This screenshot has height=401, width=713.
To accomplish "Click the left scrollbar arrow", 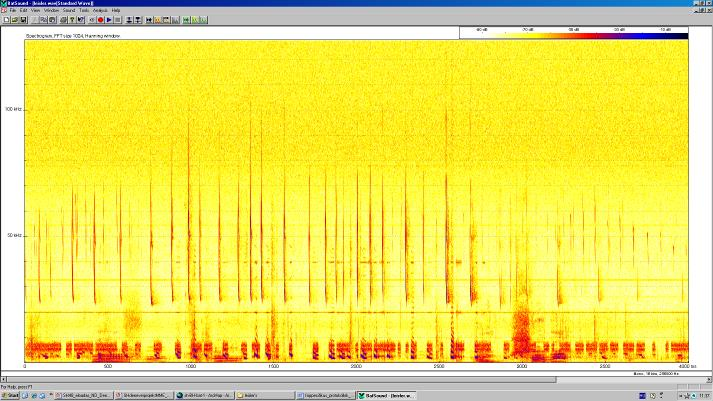I will click(3, 379).
